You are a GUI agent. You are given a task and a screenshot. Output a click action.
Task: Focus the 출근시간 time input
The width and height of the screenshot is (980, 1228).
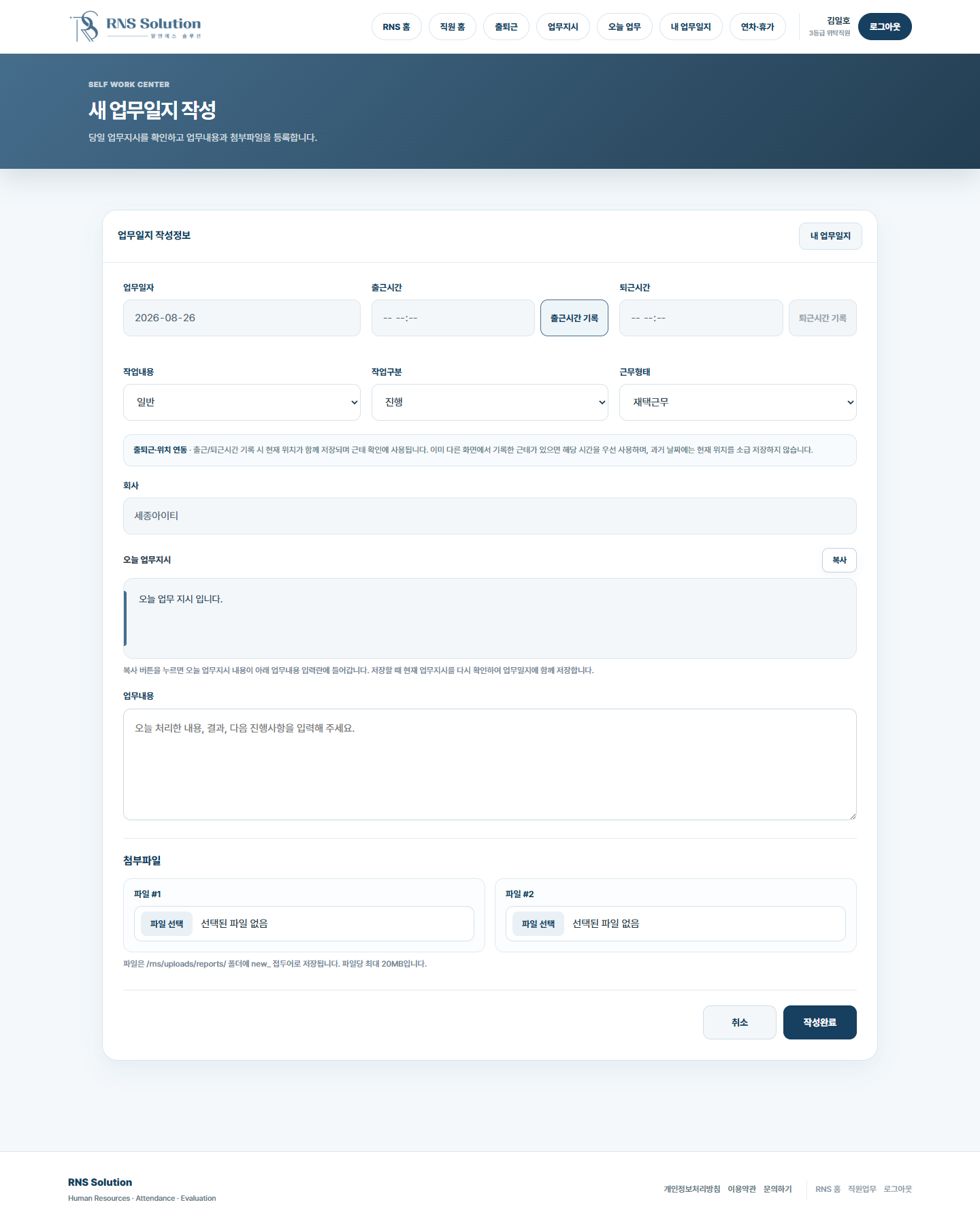pyautogui.click(x=453, y=318)
